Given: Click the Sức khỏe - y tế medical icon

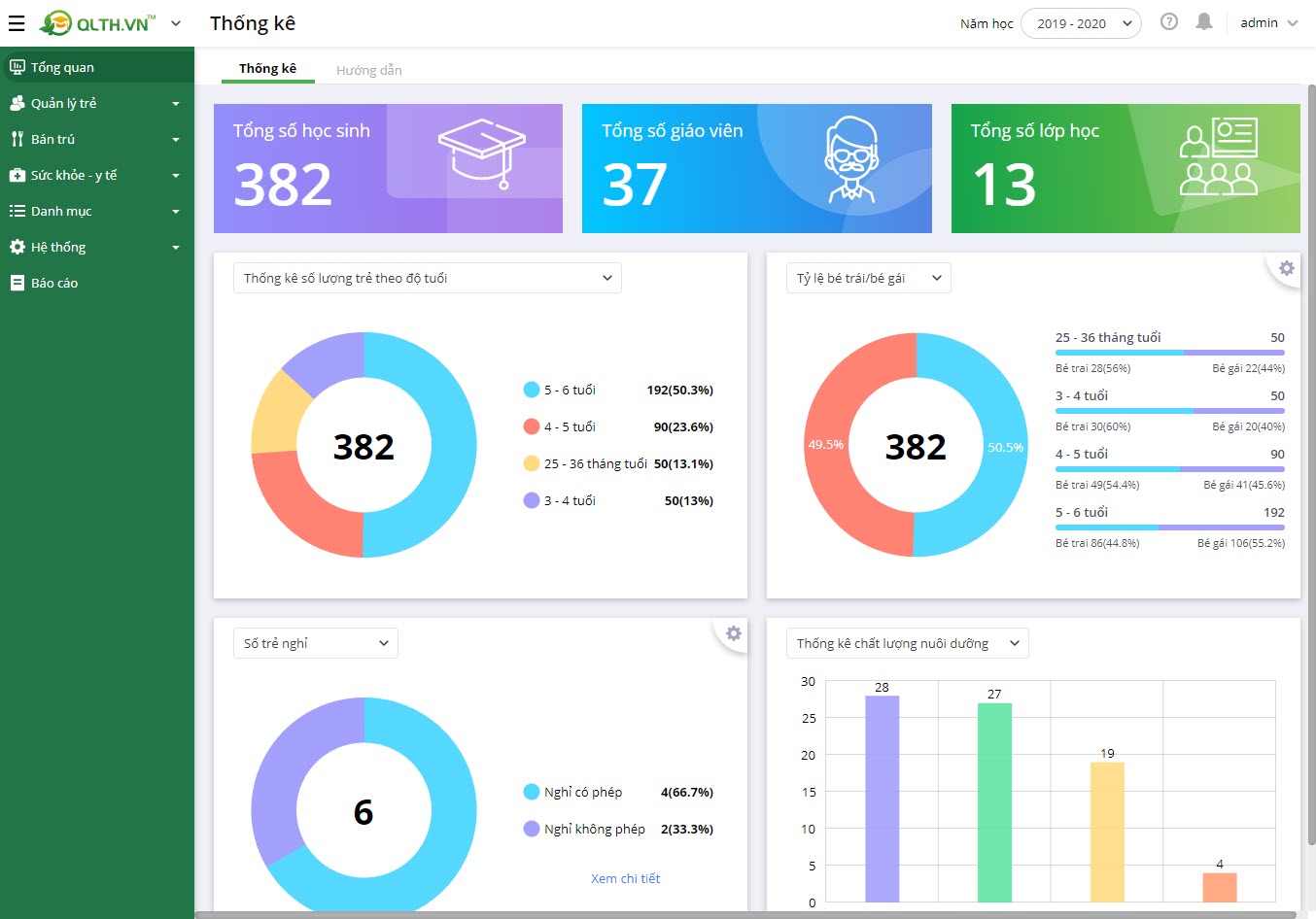Looking at the screenshot, I should 17,175.
